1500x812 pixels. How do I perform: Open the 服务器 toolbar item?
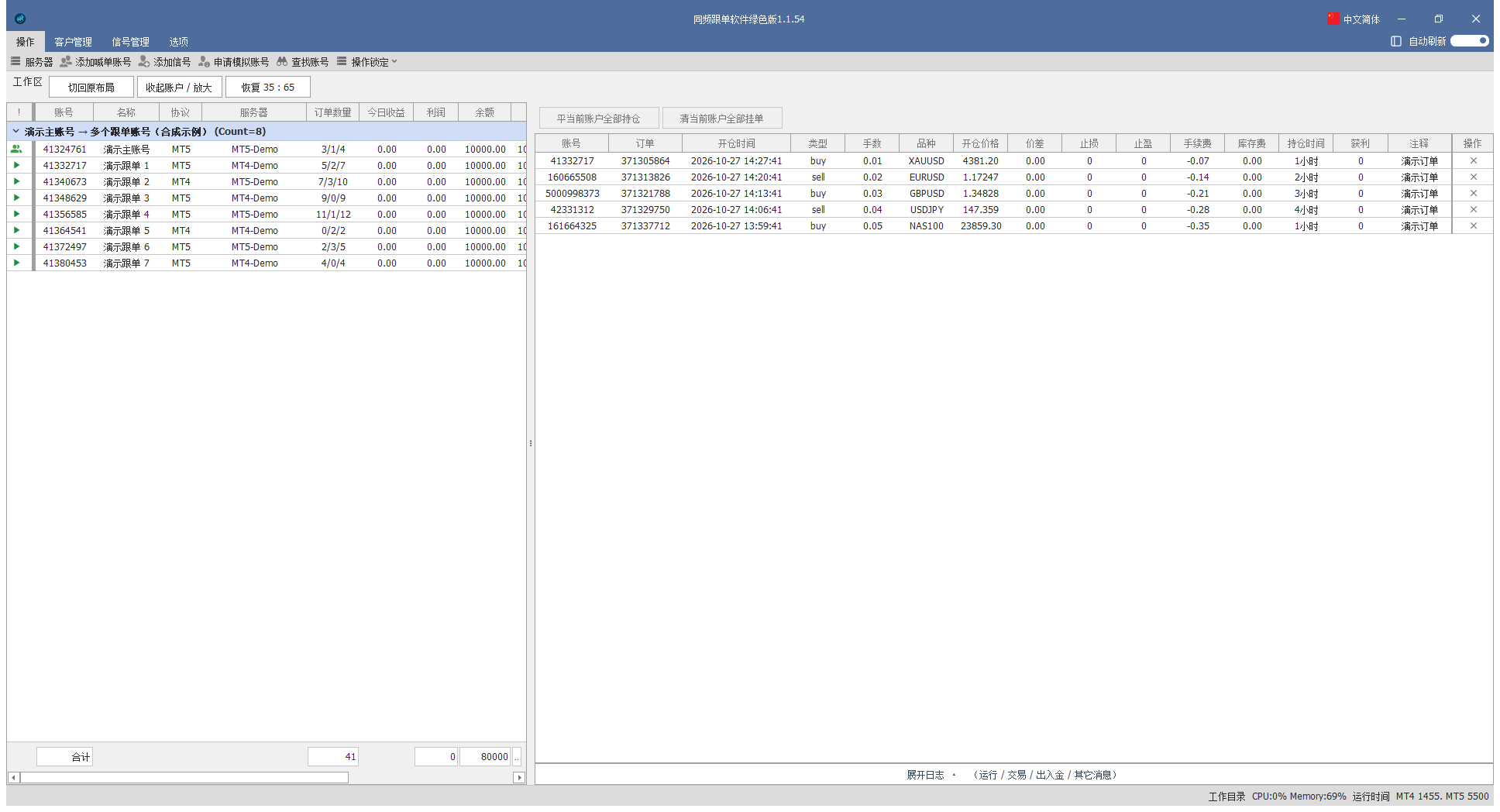(32, 62)
